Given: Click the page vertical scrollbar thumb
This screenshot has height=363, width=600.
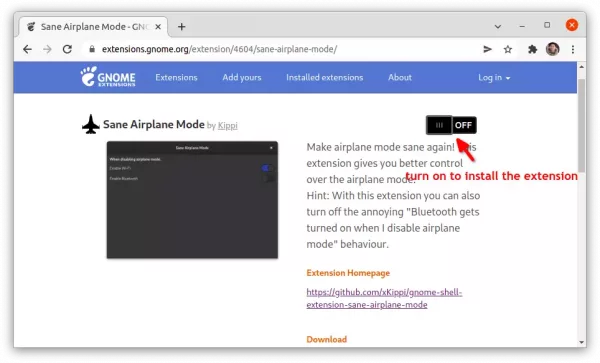Looking at the screenshot, I should tap(581, 125).
